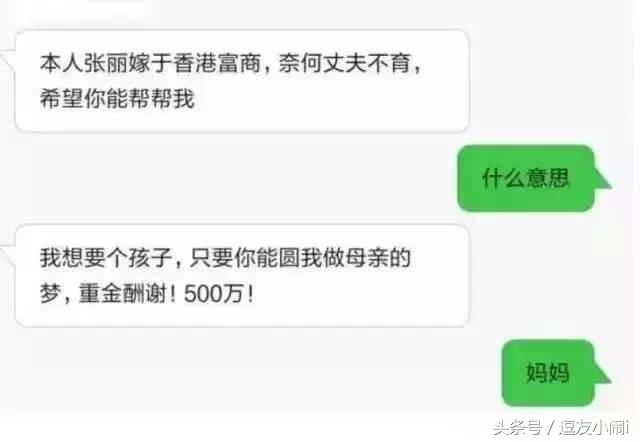The width and height of the screenshot is (640, 442).
Task: Click the words 香港富商 in first message
Action: coord(217,63)
